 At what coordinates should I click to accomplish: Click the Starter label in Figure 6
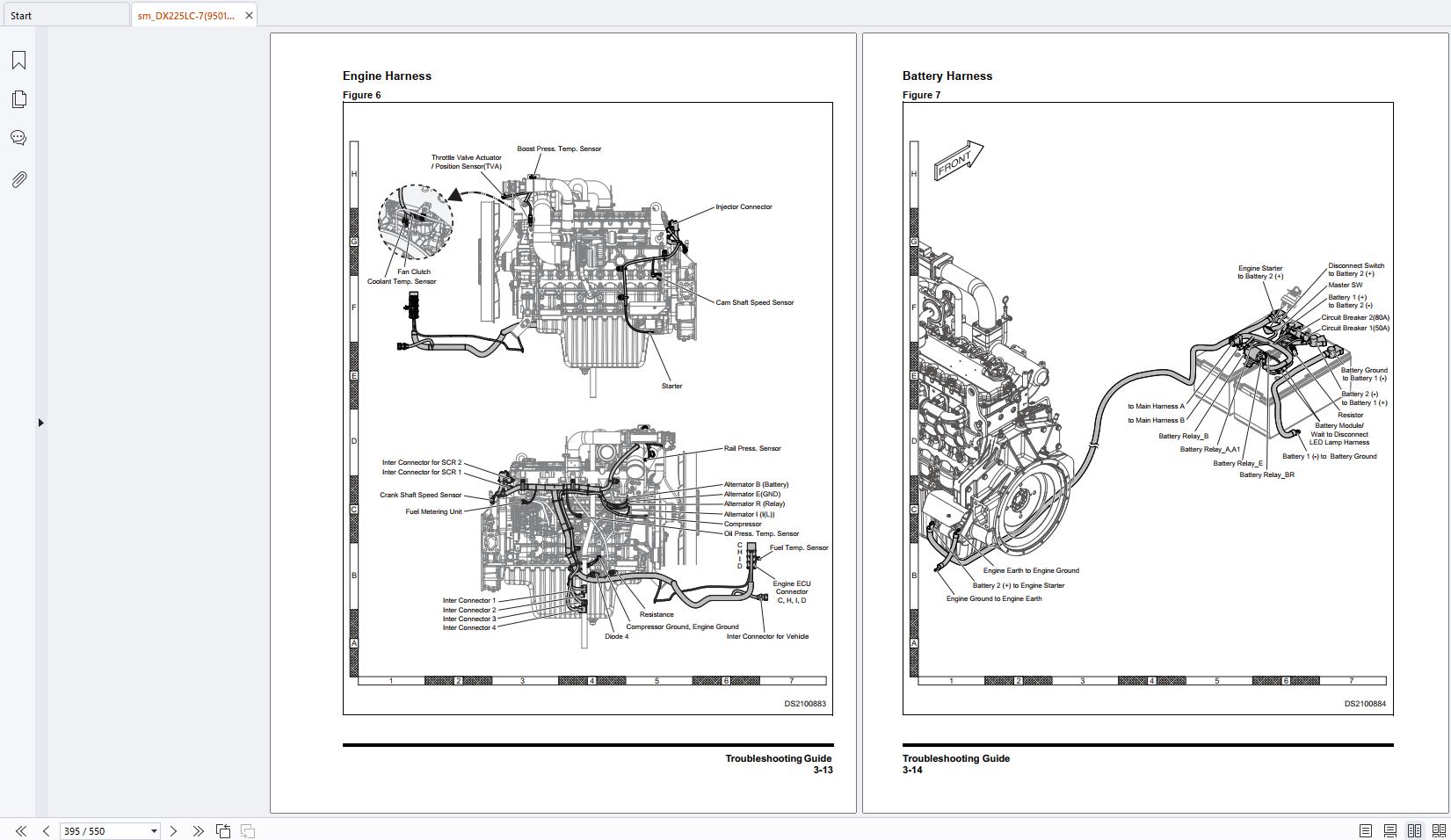pyautogui.click(x=671, y=386)
